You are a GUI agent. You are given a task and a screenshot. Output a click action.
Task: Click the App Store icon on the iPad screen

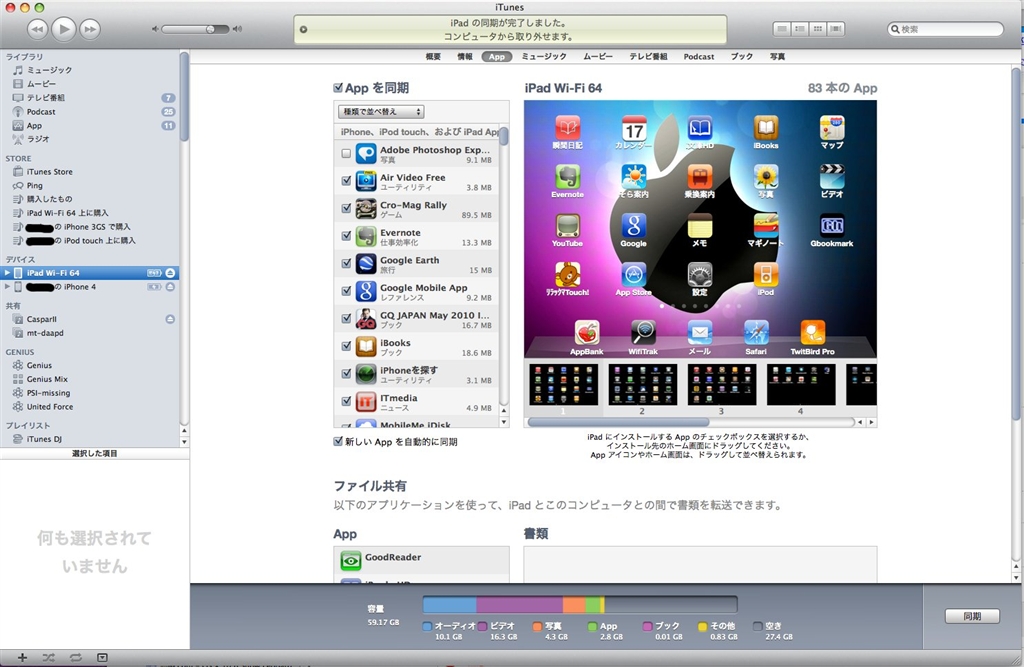[633, 276]
